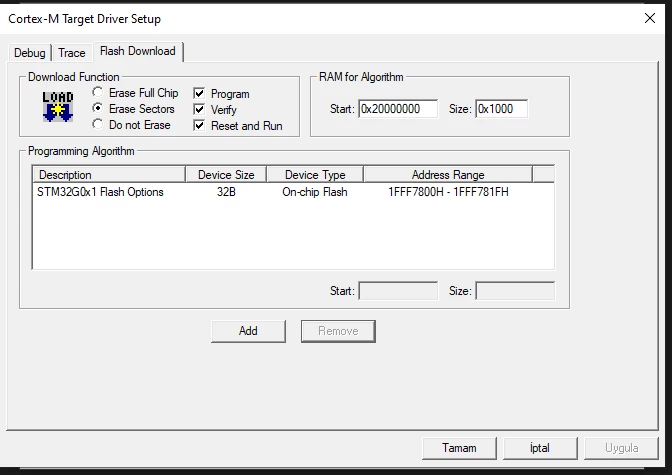This screenshot has height=475, width=672.
Task: Click Programming Algorithm Start field
Action: coord(398,291)
